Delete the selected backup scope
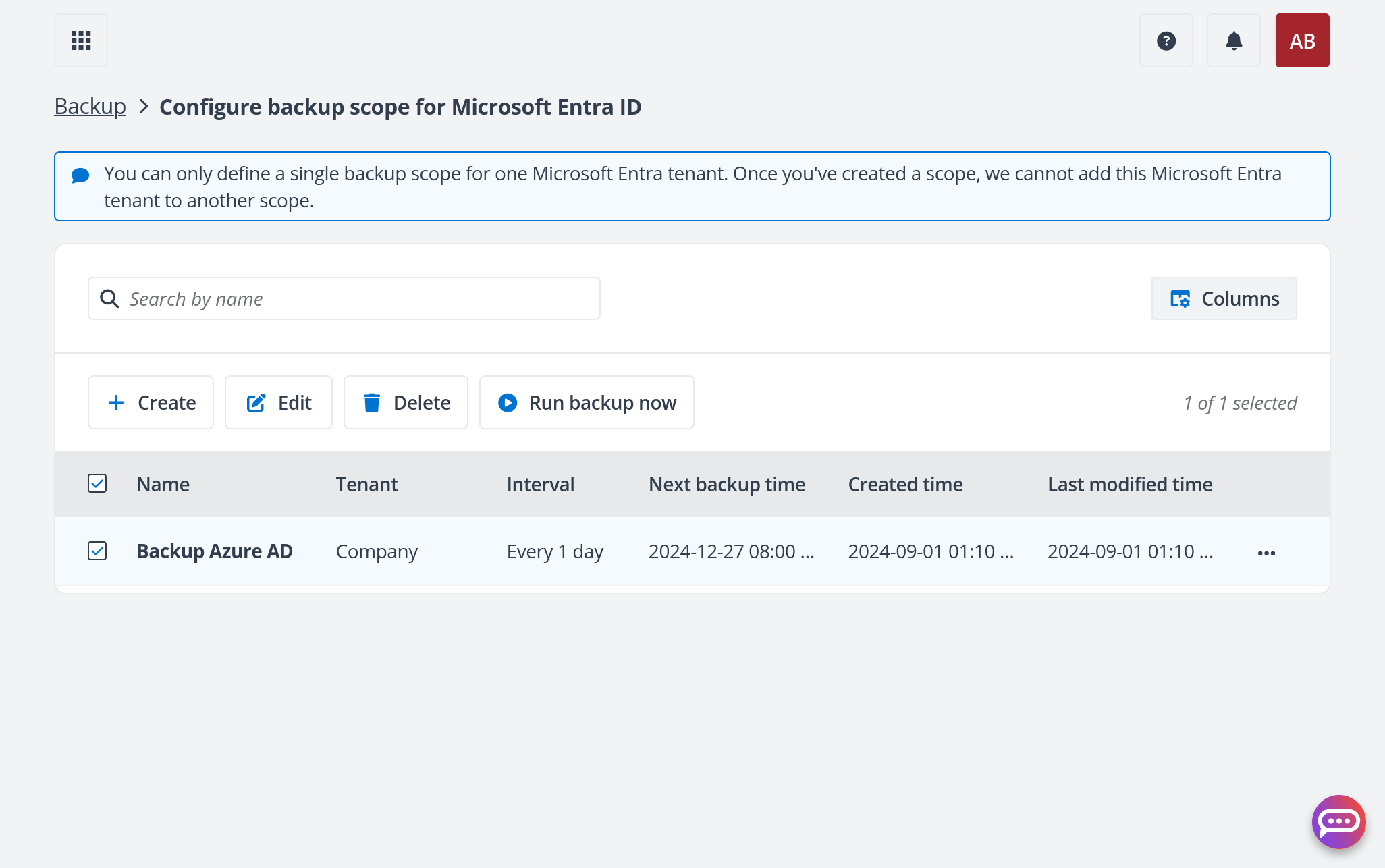The height and width of the screenshot is (868, 1385). tap(406, 402)
